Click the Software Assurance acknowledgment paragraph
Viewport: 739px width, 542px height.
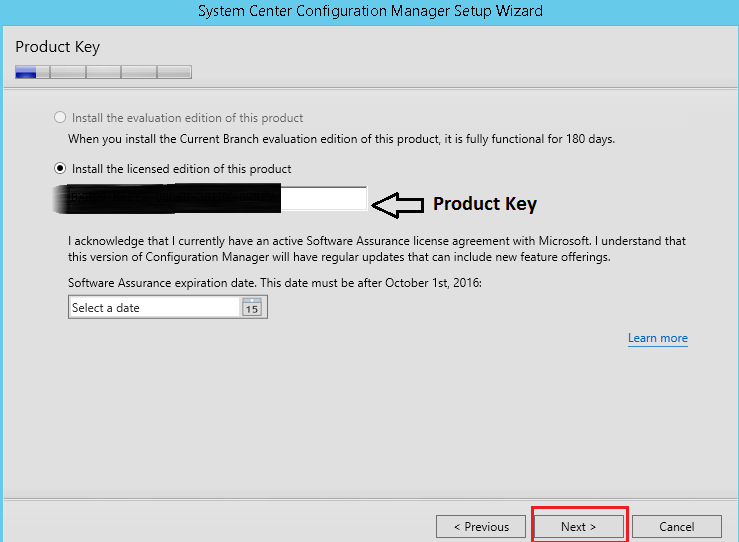pyautogui.click(x=377, y=249)
